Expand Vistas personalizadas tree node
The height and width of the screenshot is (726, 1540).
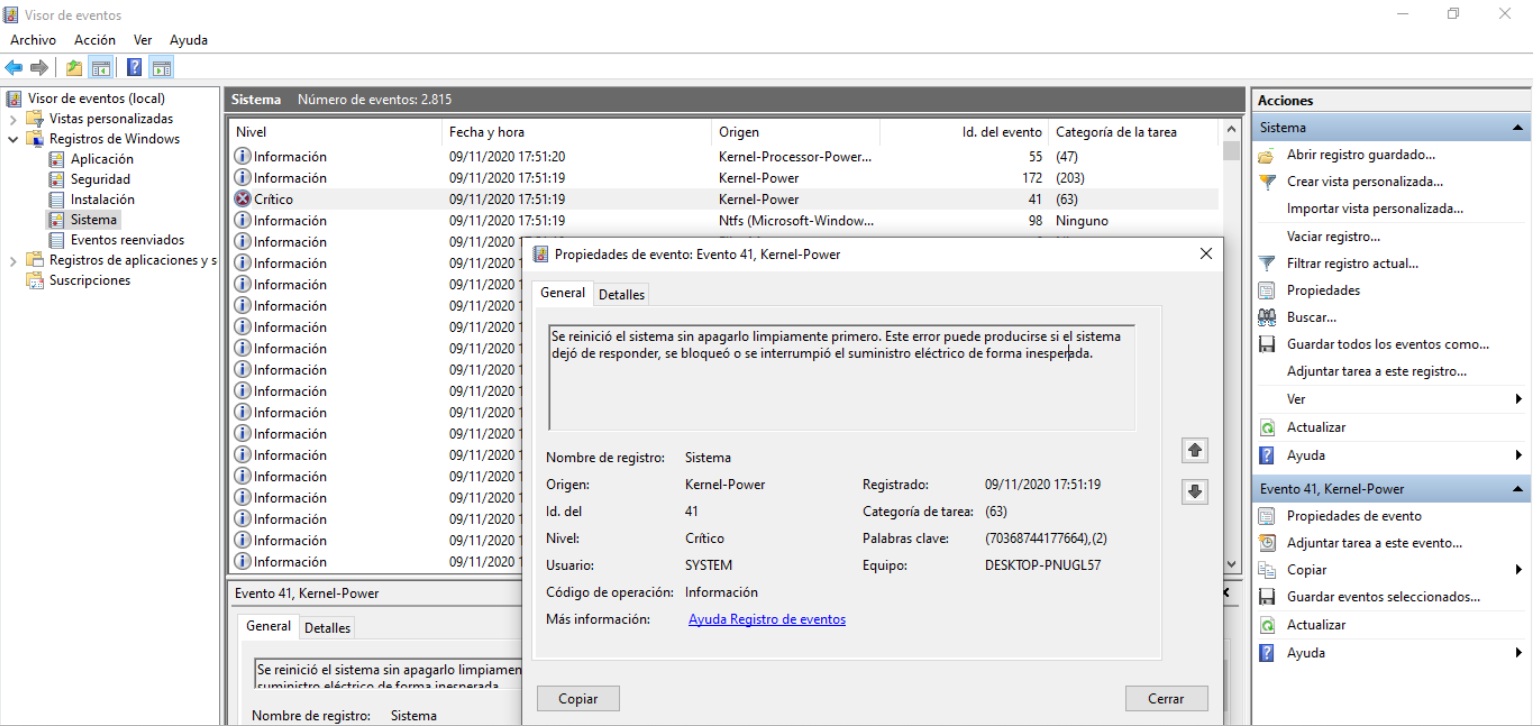[x=14, y=119]
